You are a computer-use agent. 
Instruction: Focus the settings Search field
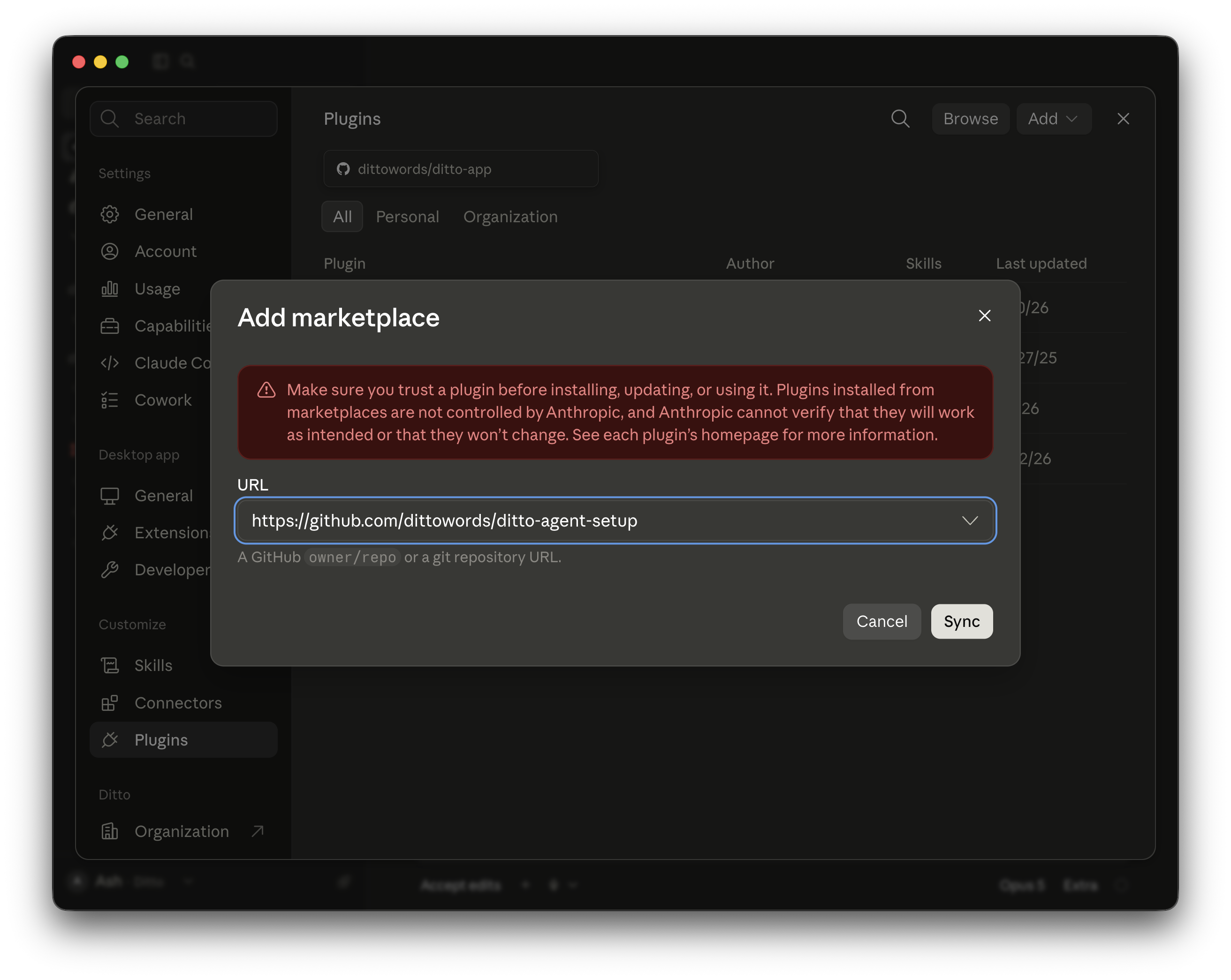point(184,119)
